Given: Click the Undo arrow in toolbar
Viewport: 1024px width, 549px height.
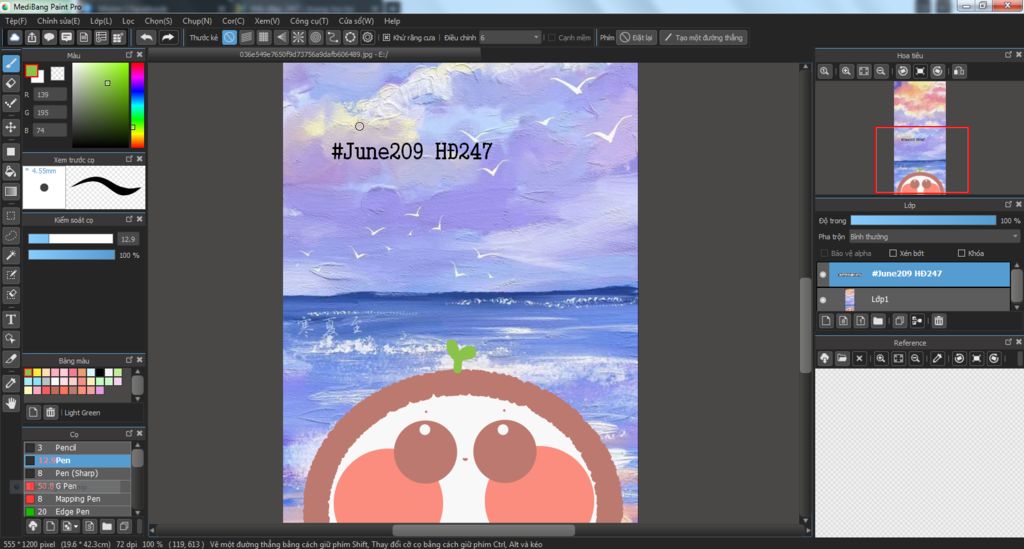Looking at the screenshot, I should click(146, 37).
